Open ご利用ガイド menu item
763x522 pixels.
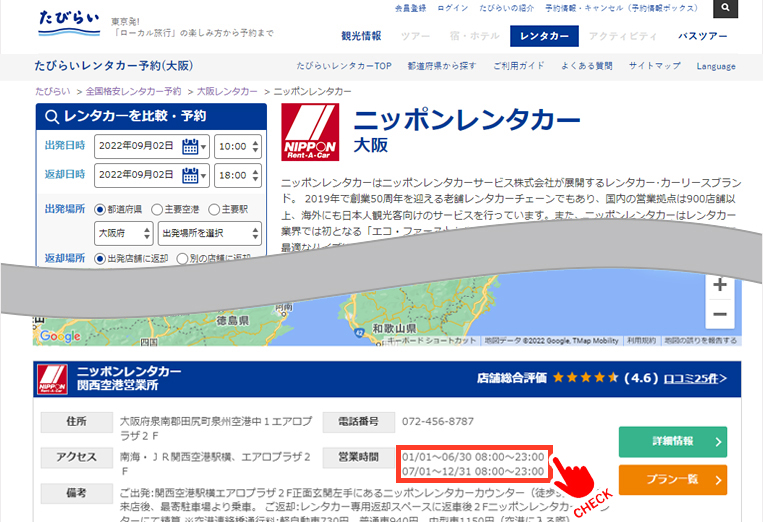click(x=519, y=66)
